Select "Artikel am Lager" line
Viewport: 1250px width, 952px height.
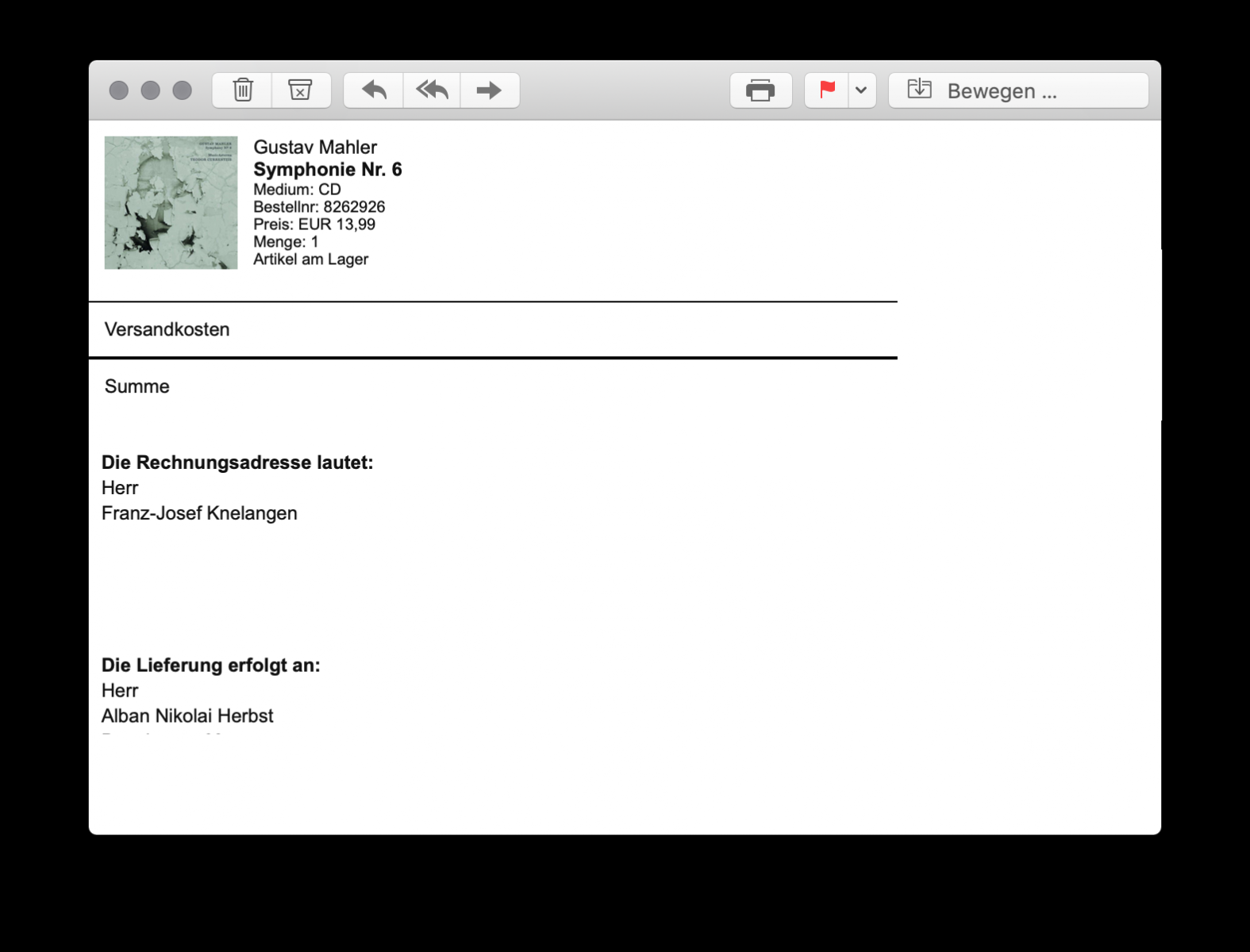pos(310,259)
